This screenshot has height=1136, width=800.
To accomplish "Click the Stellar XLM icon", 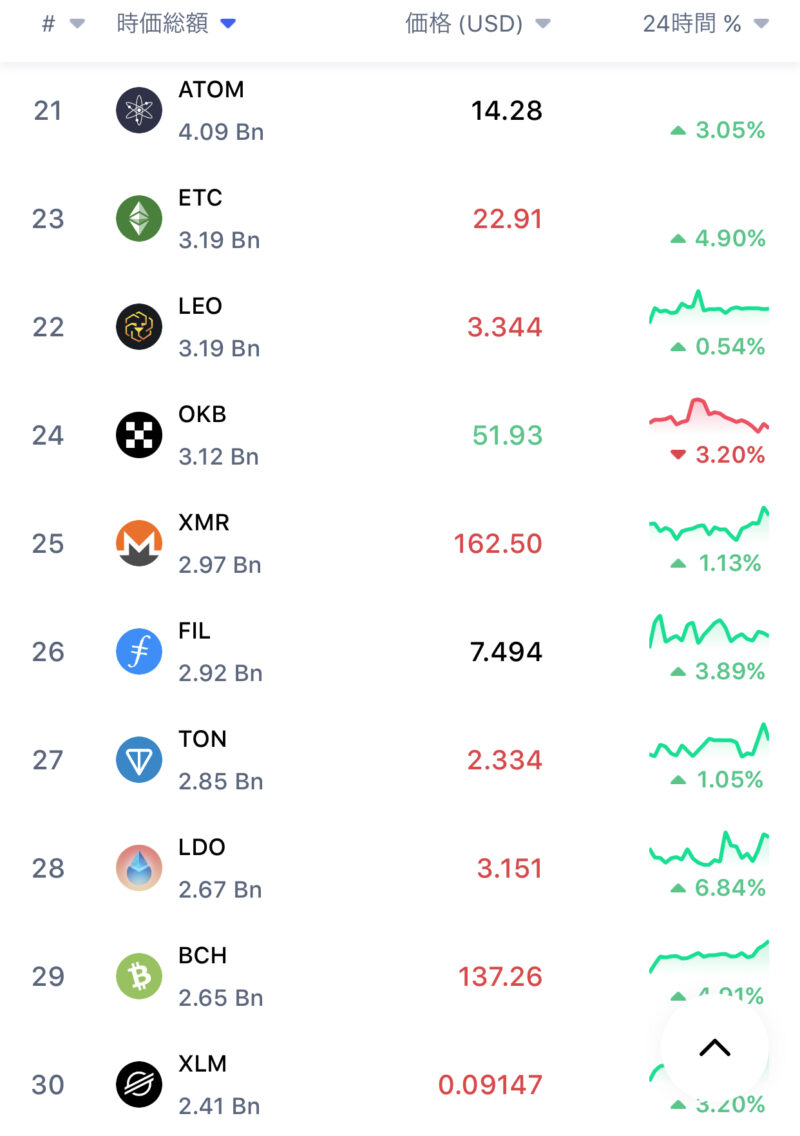I will tap(139, 1084).
